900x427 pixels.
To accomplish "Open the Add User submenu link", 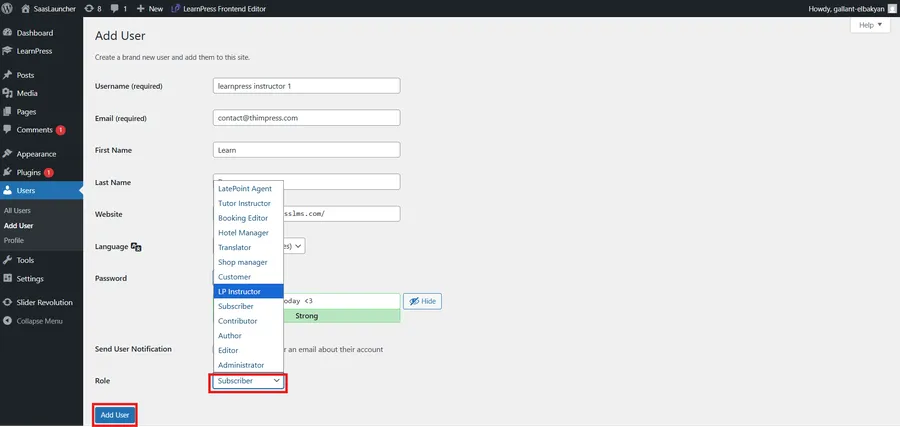I will pos(18,226).
